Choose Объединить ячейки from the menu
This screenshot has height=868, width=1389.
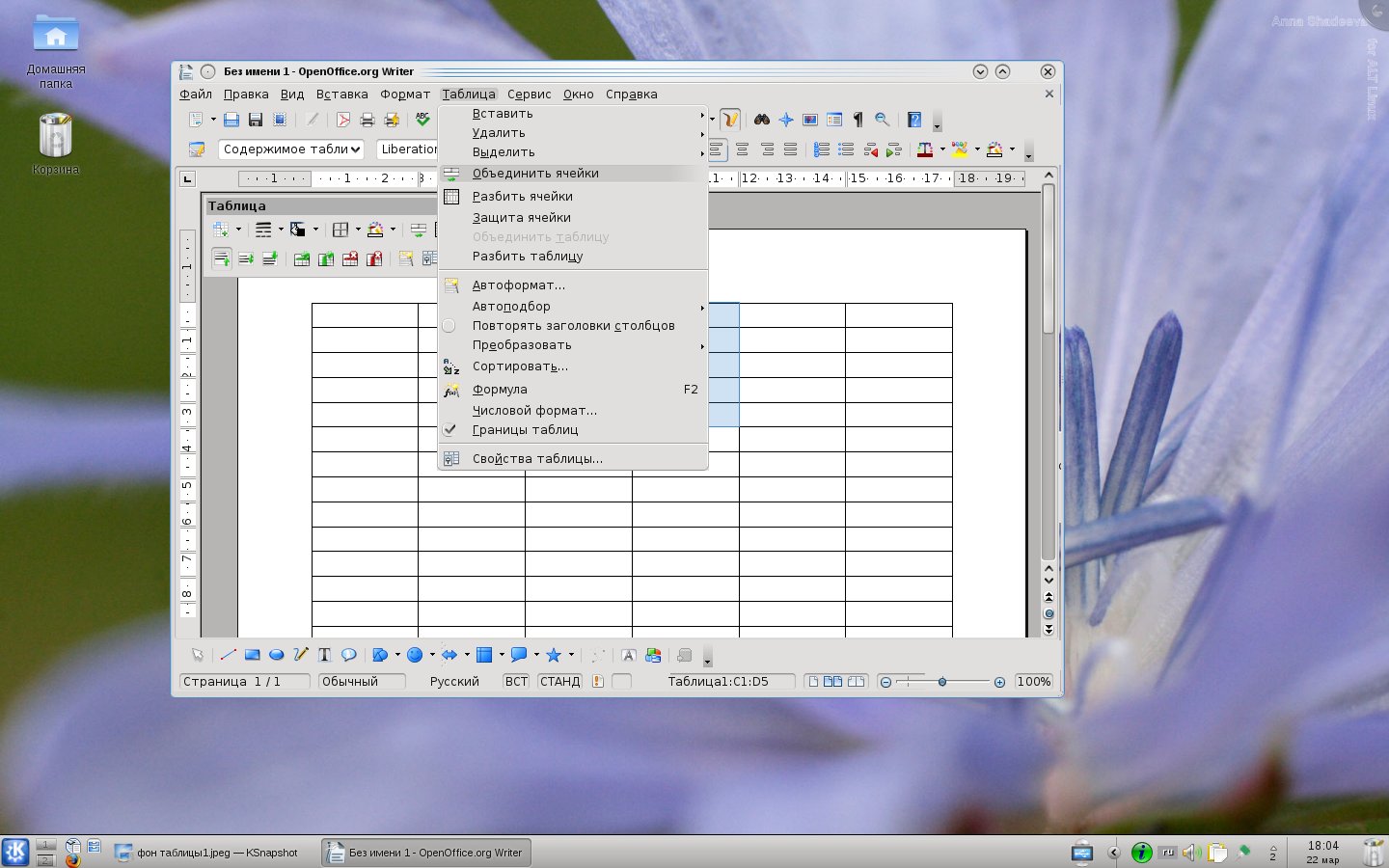tap(535, 174)
